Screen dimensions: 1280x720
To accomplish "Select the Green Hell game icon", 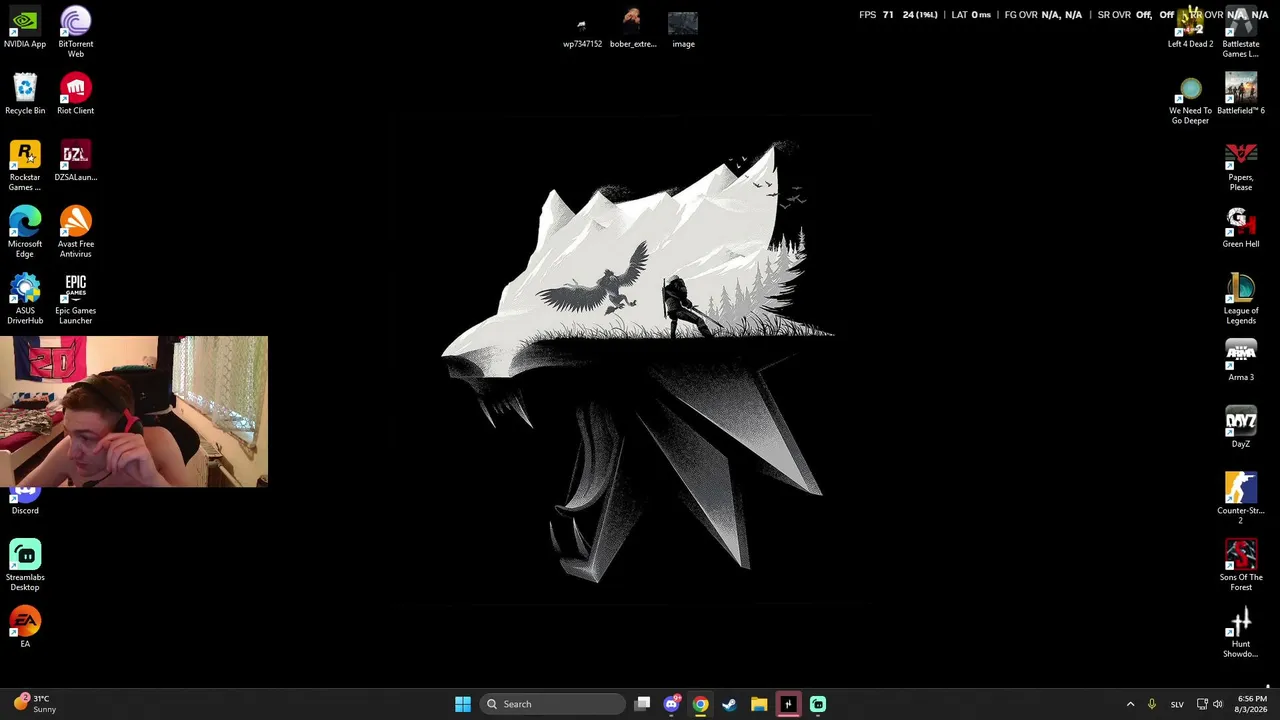I will (x=1241, y=228).
